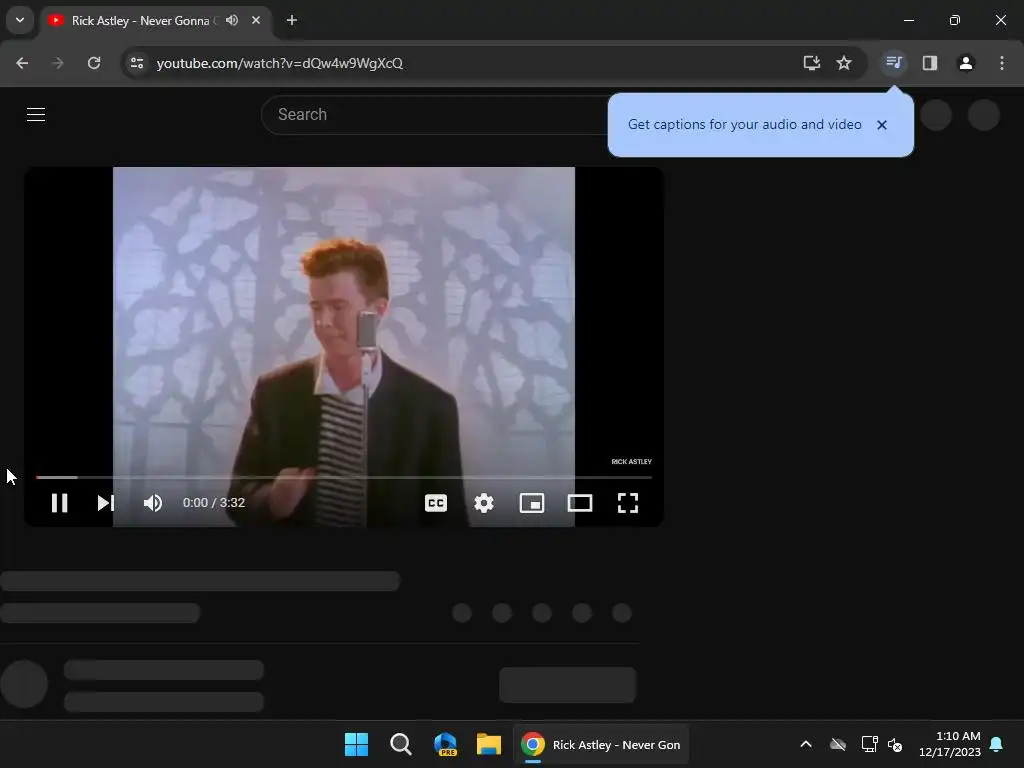Open Windows taskbar search
The width and height of the screenshot is (1024, 768).
400,744
